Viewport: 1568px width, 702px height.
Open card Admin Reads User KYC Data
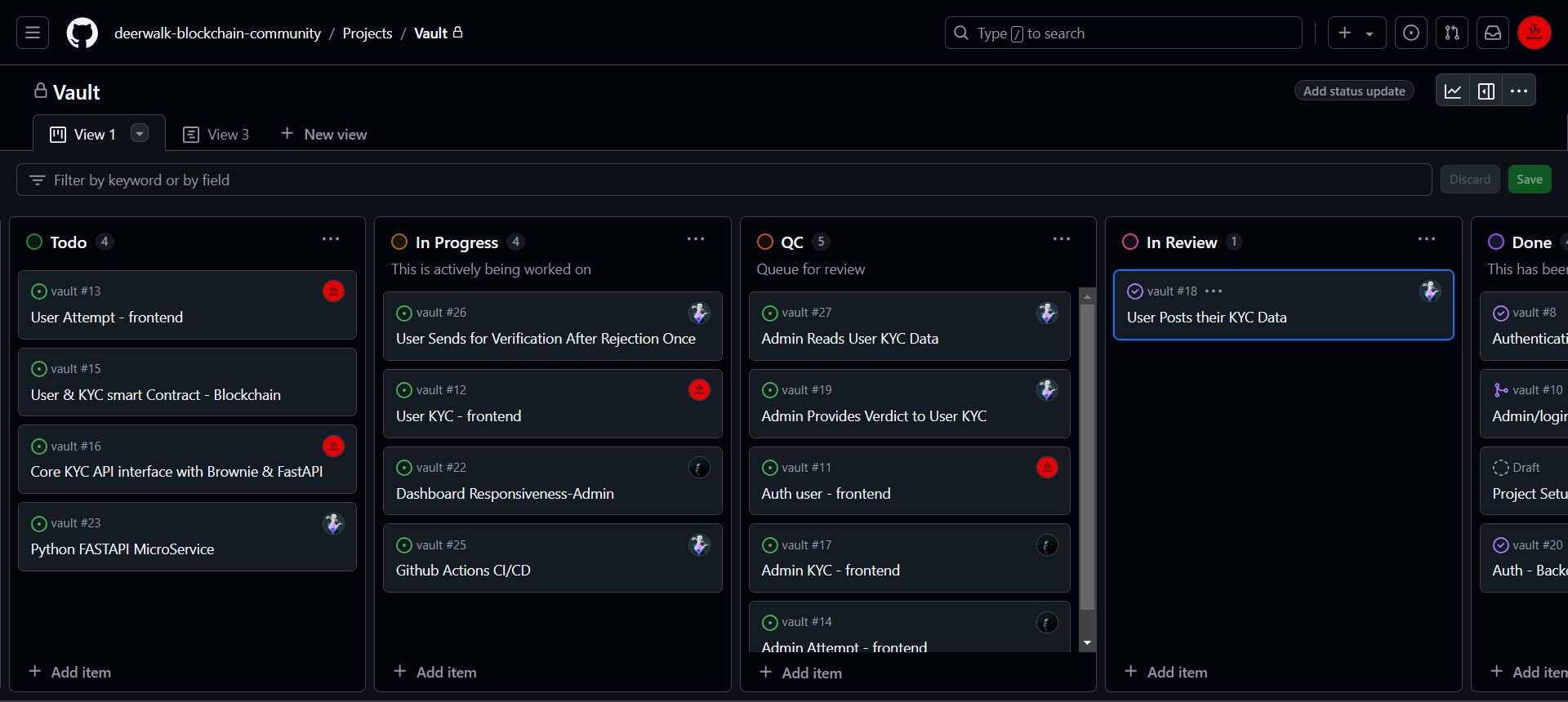pos(849,339)
